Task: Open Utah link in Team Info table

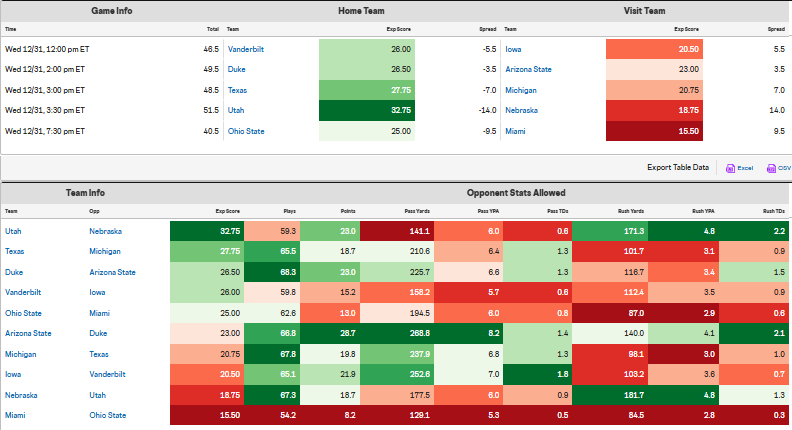Action: pyautogui.click(x=13, y=231)
